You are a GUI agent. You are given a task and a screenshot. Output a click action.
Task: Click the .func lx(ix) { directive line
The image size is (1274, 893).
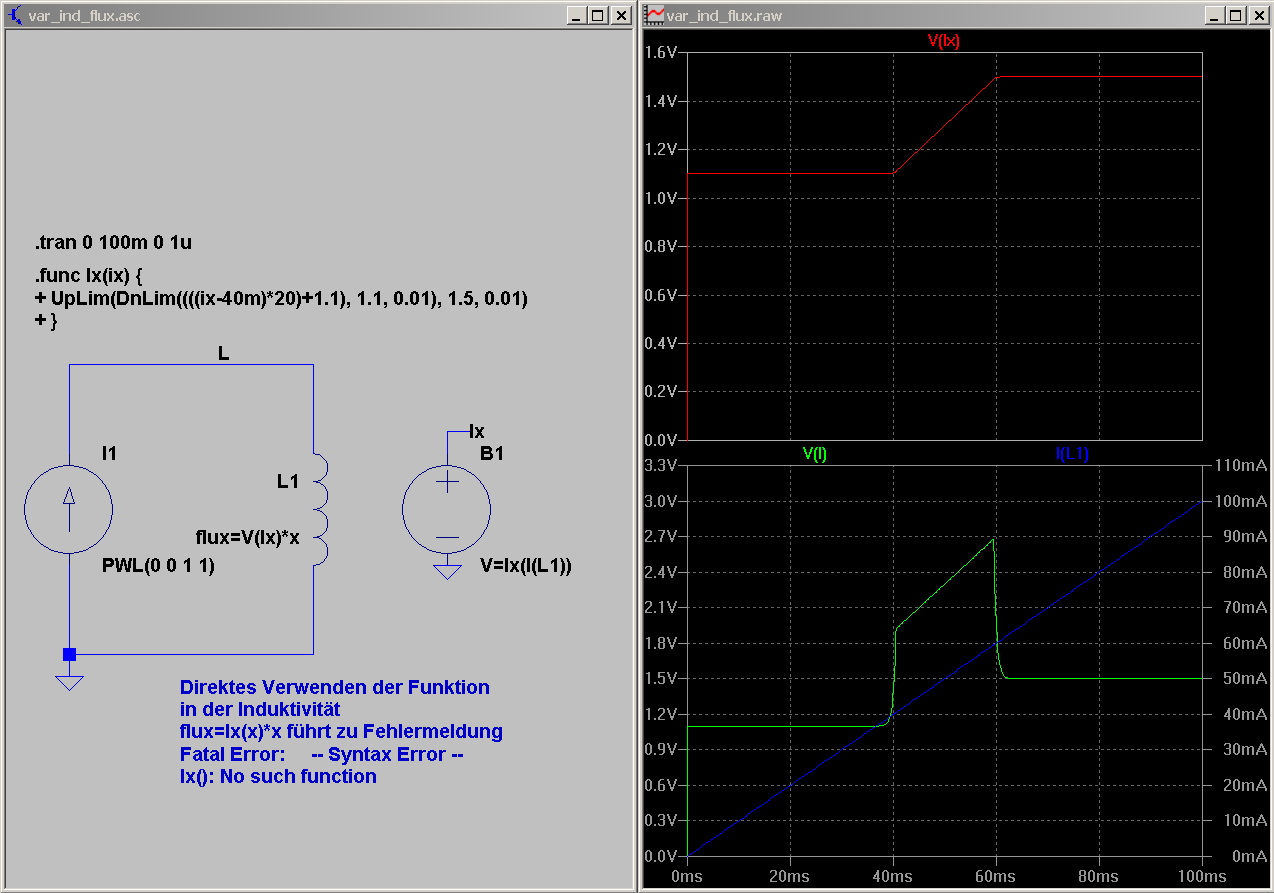pyautogui.click(x=90, y=275)
